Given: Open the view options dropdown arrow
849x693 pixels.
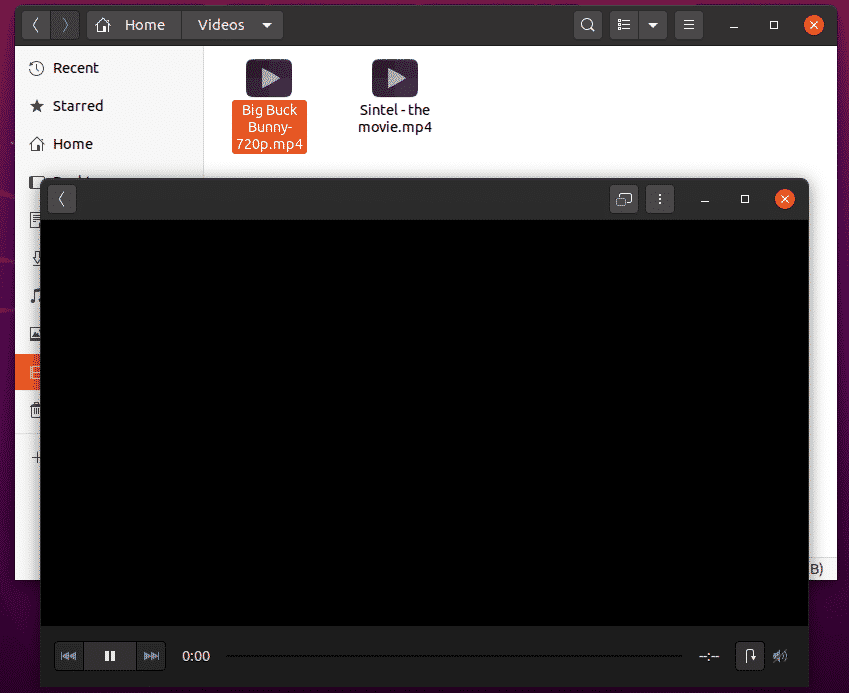Looking at the screenshot, I should [654, 25].
